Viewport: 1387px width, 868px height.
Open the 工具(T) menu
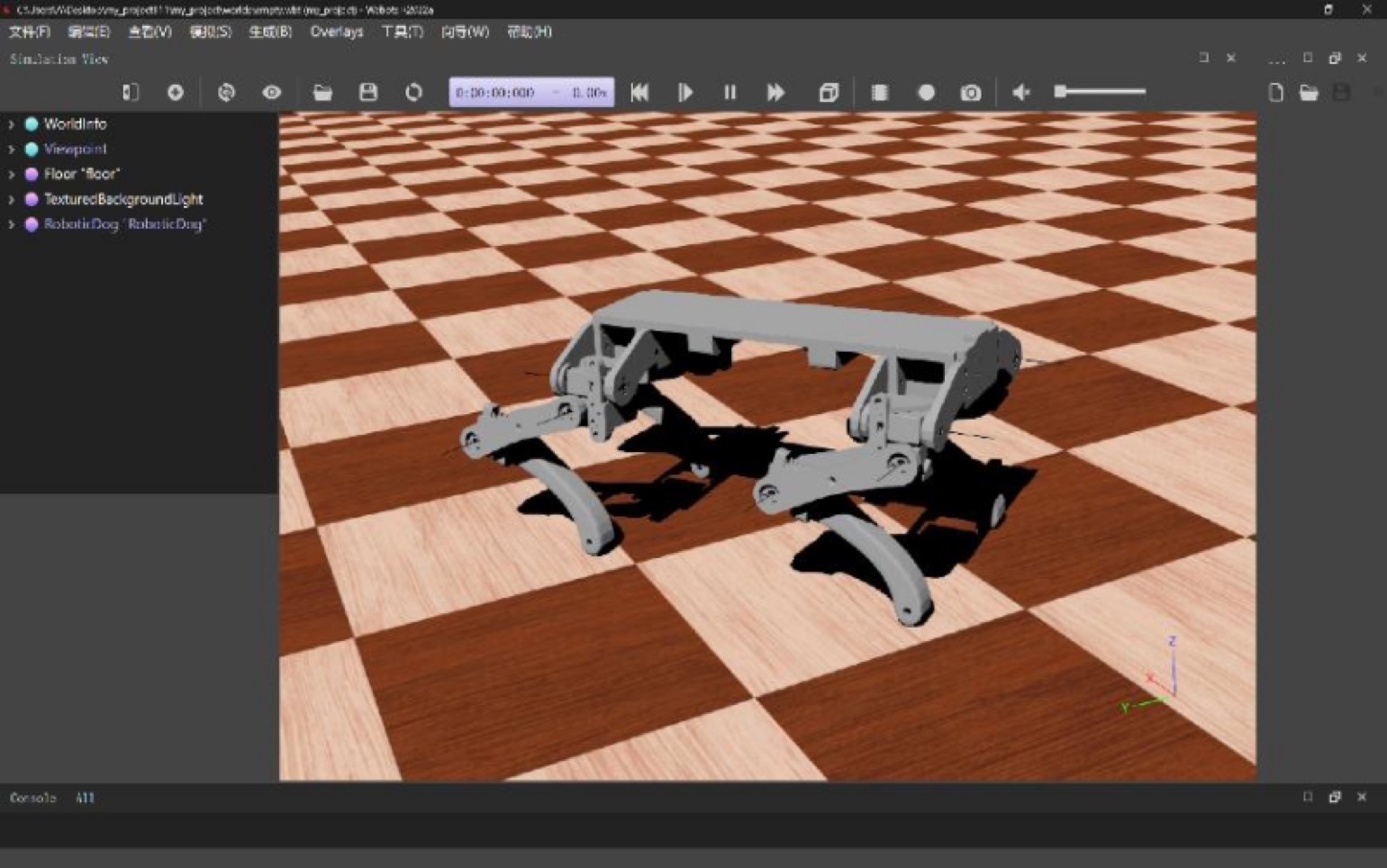click(402, 32)
